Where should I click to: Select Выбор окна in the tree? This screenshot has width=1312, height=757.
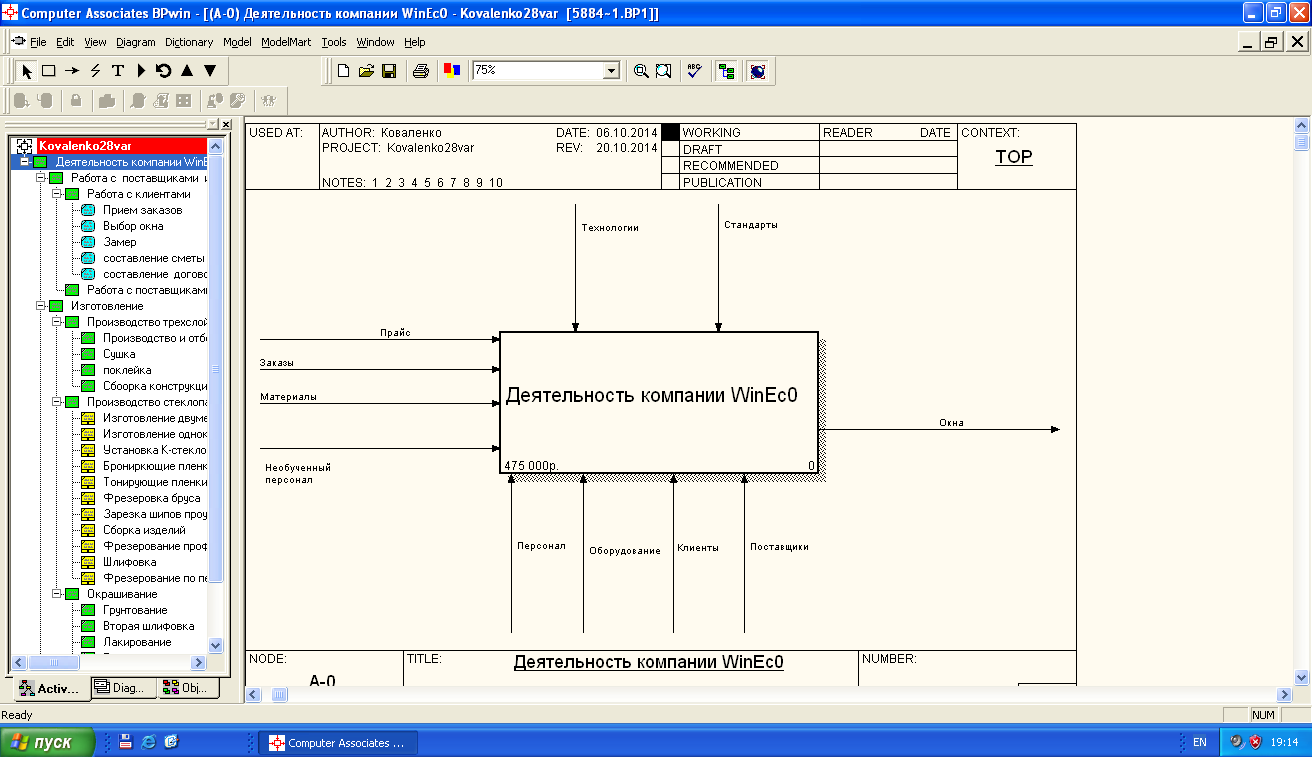coord(133,226)
